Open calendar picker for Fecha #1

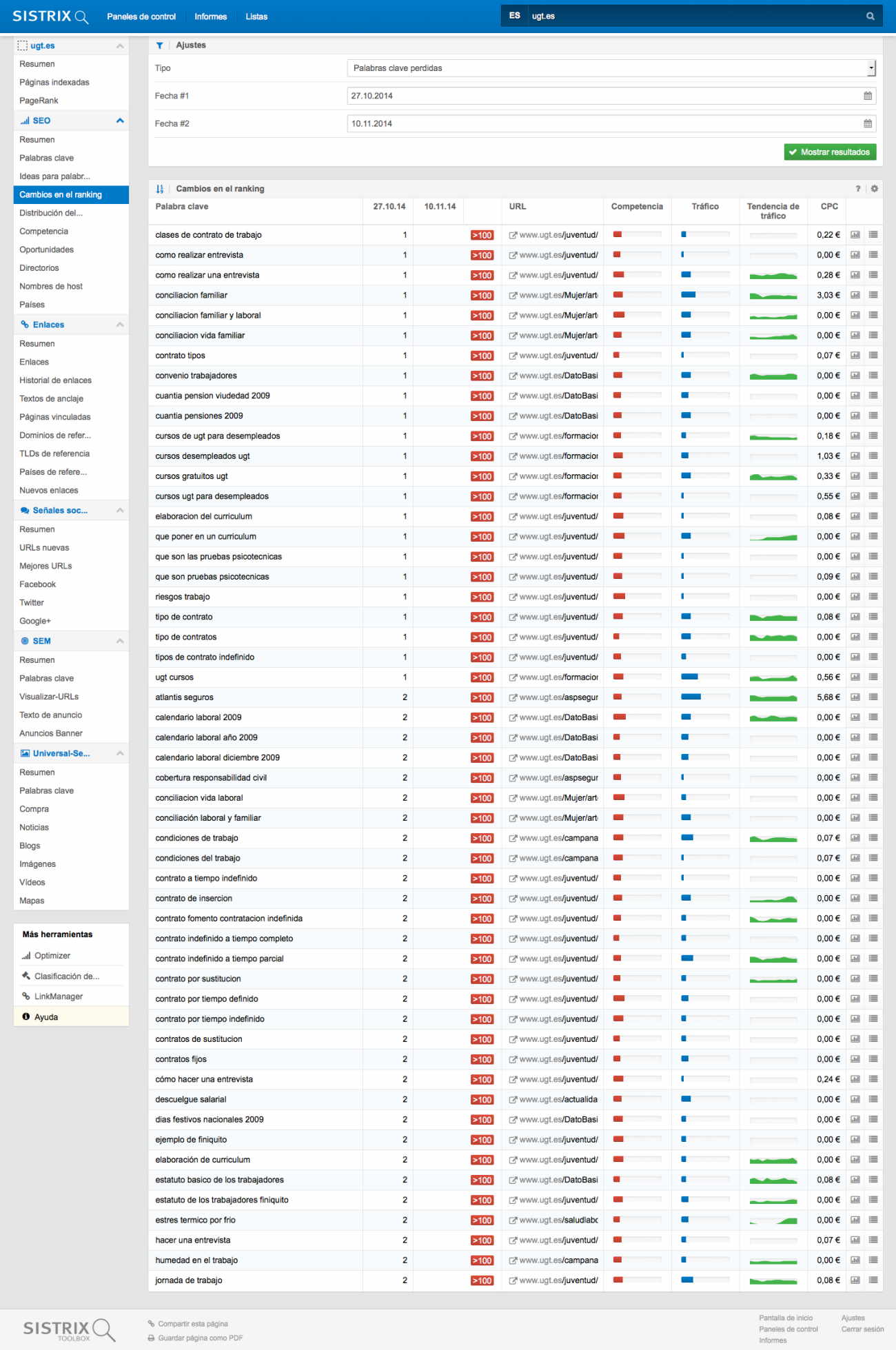tap(868, 96)
